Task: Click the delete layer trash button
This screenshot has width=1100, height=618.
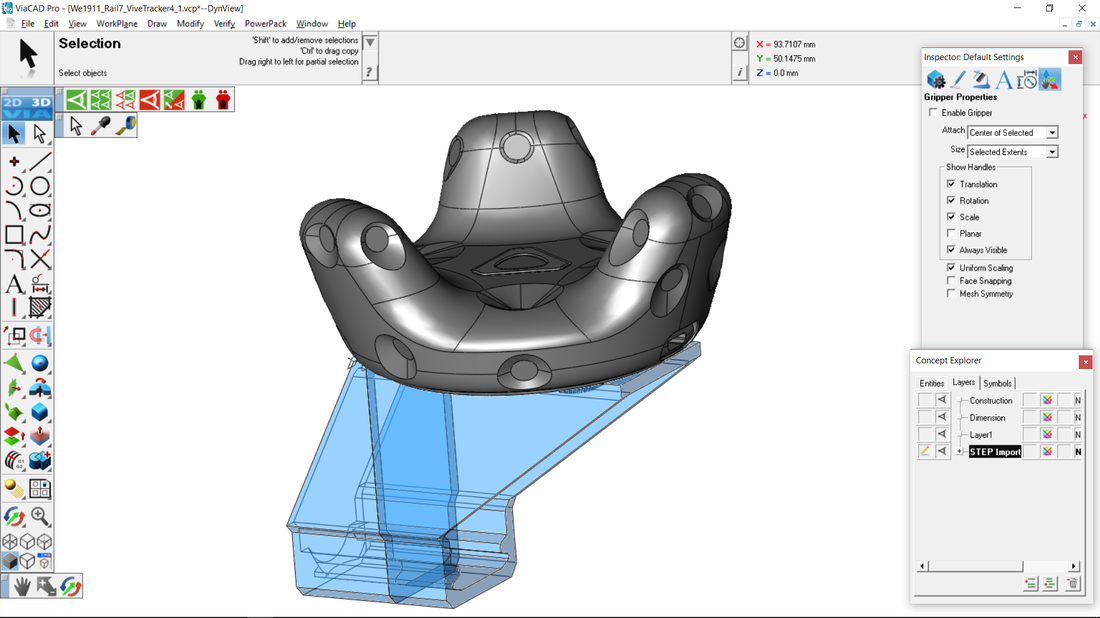Action: pyautogui.click(x=1072, y=584)
